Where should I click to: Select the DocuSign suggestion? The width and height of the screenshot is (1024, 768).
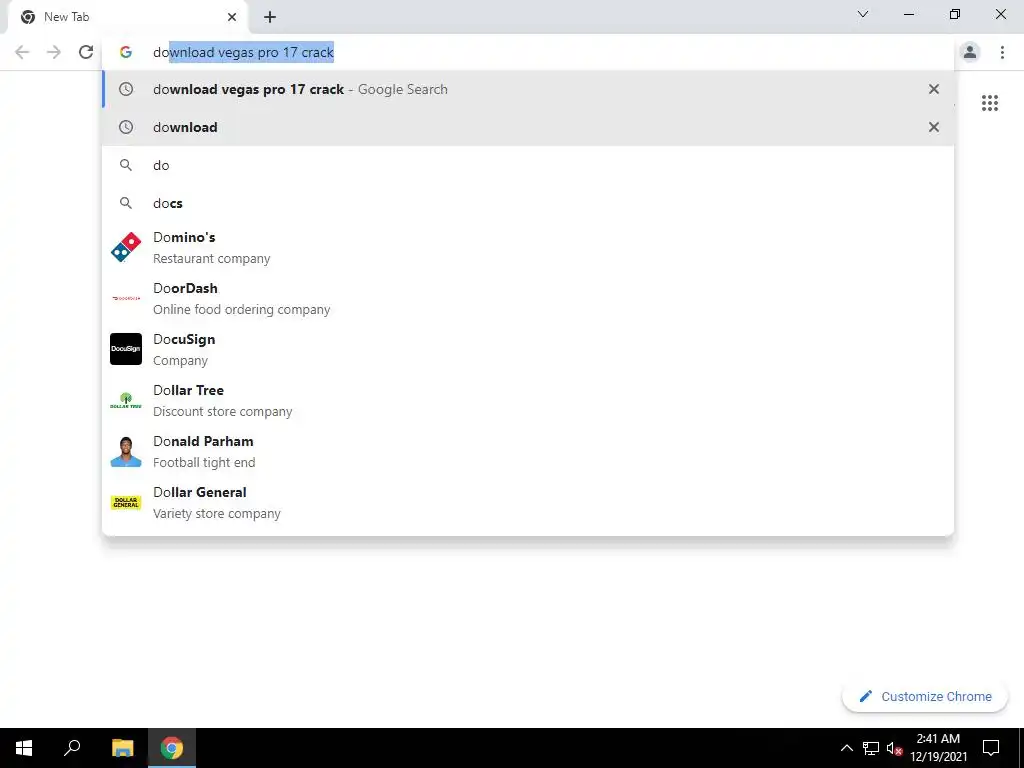click(x=528, y=349)
